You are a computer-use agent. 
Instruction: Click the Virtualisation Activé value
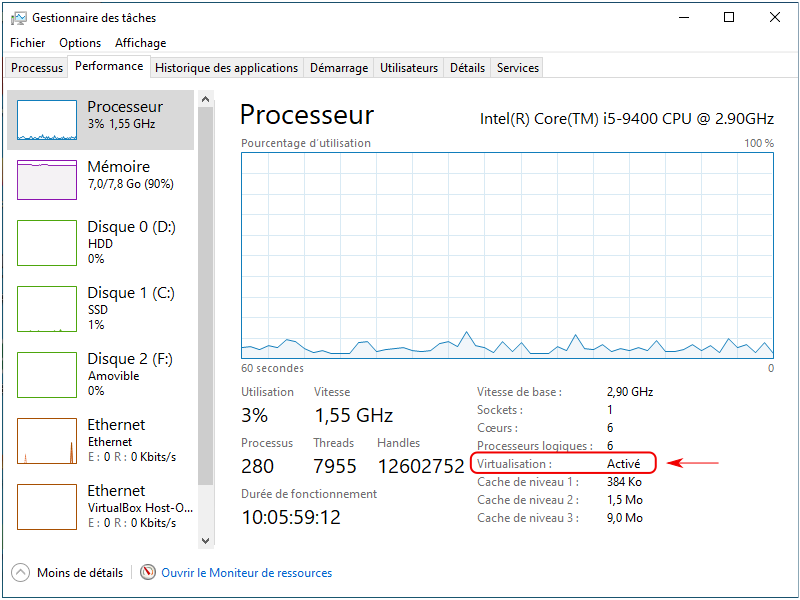point(623,464)
